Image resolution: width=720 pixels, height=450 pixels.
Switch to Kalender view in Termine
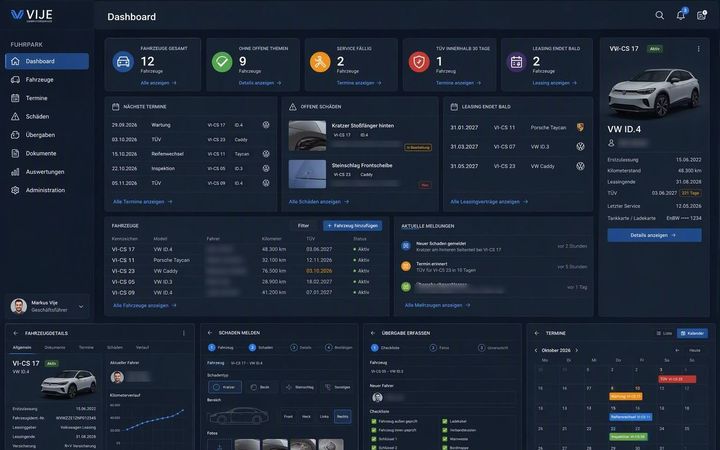coord(692,333)
